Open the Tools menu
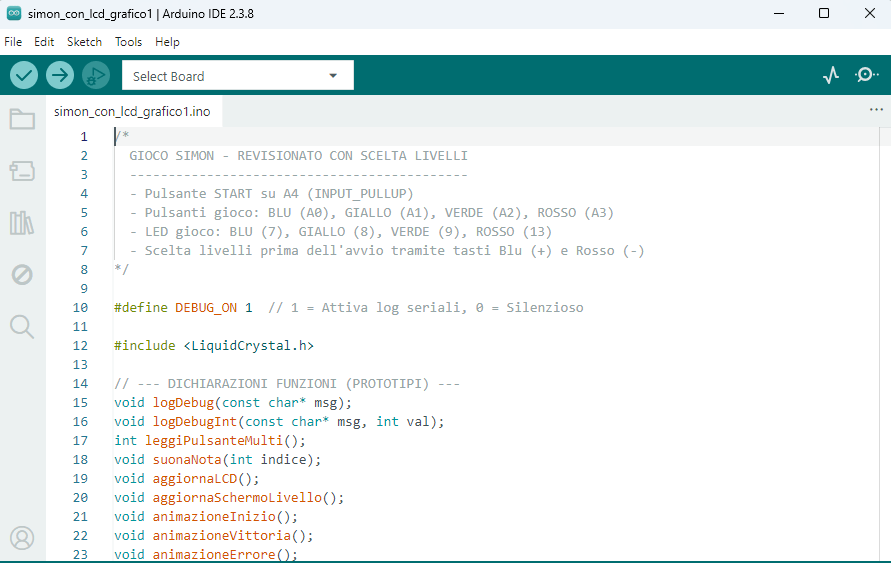 [x=128, y=42]
